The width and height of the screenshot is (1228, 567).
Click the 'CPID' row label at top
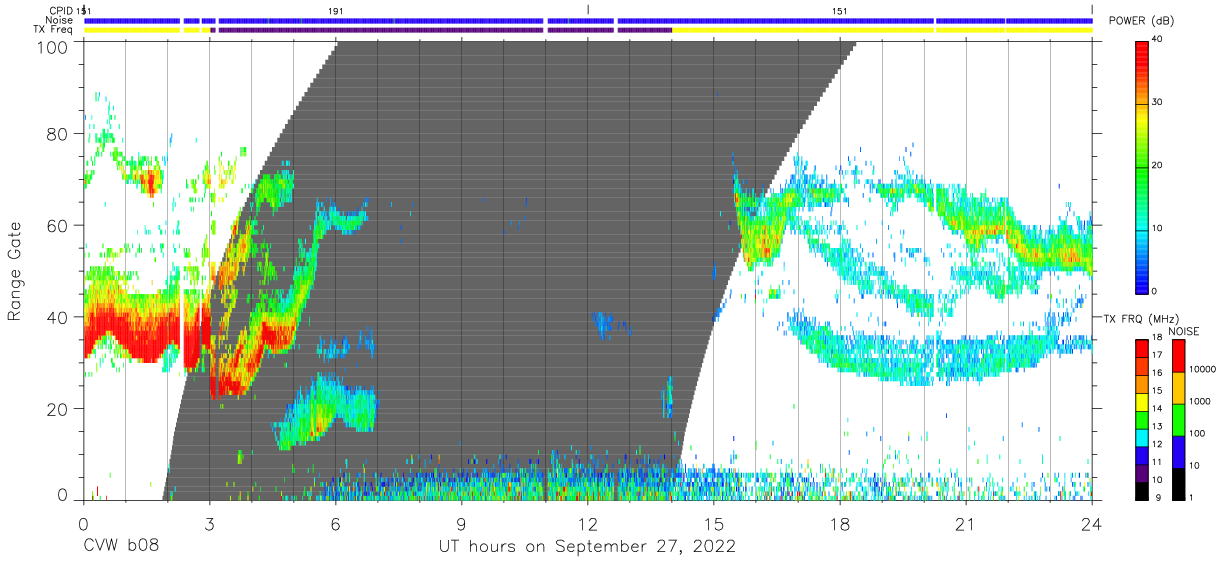tap(60, 10)
